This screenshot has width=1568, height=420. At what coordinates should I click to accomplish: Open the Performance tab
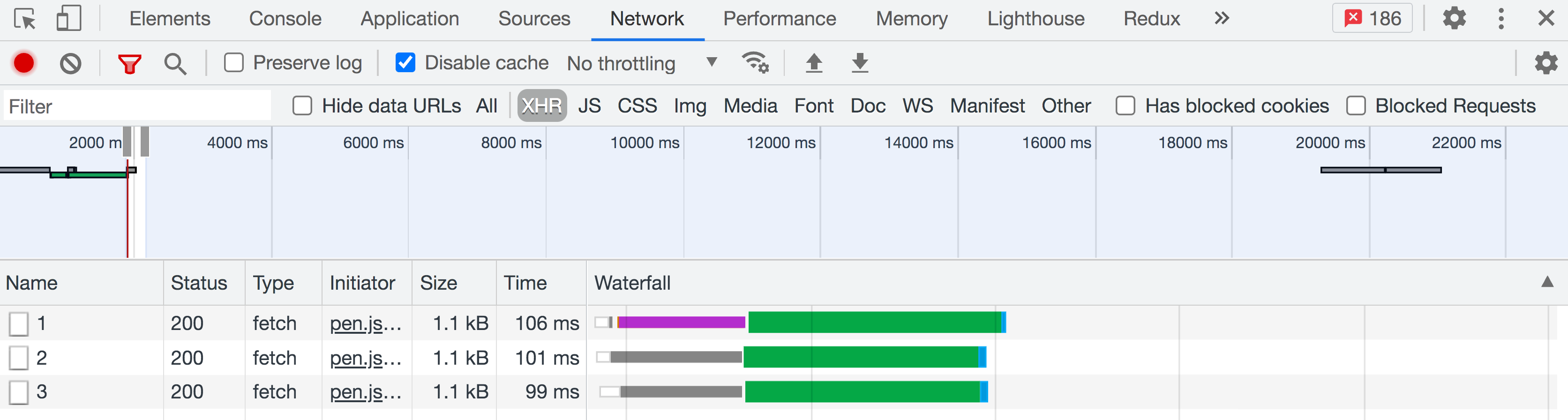click(779, 19)
